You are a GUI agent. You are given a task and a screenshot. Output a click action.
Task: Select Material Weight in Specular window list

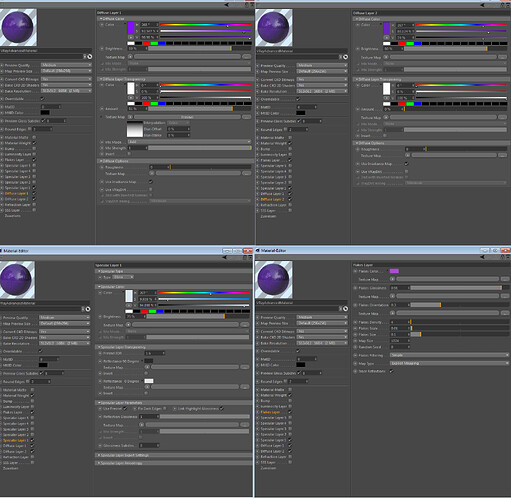click(15, 395)
